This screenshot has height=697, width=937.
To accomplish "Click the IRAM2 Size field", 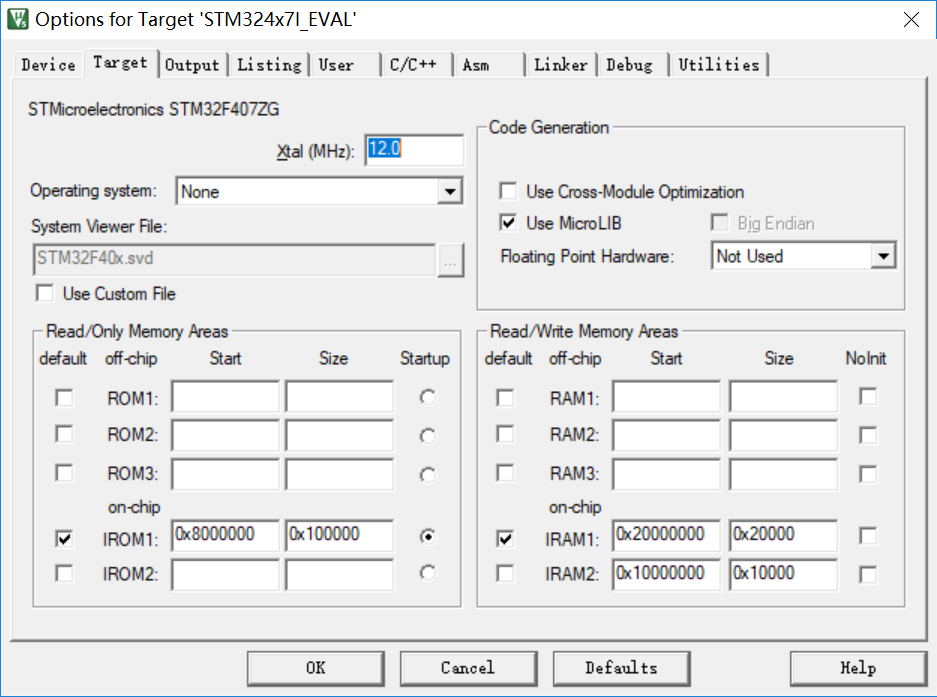I will click(x=783, y=574).
